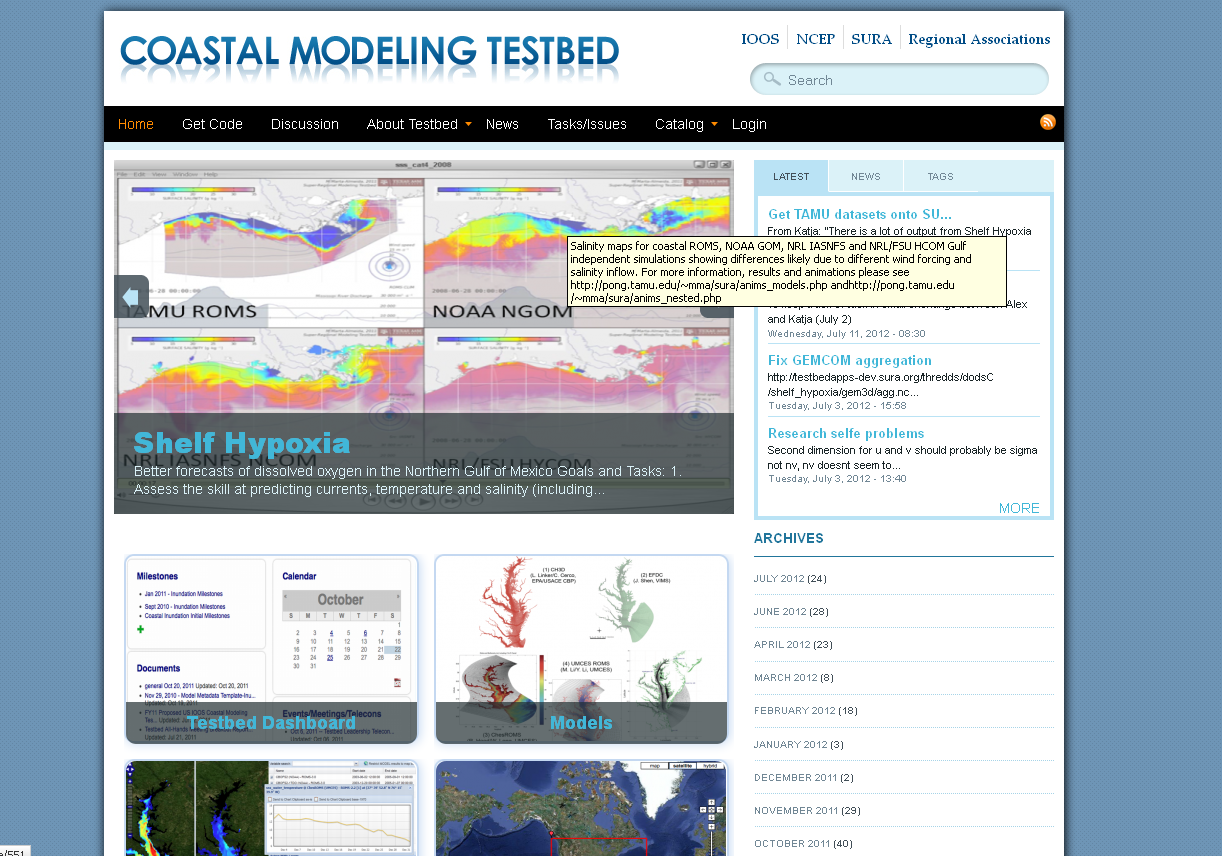The height and width of the screenshot is (856, 1222).
Task: Click the ARCHIVES section heading
Action: [789, 538]
